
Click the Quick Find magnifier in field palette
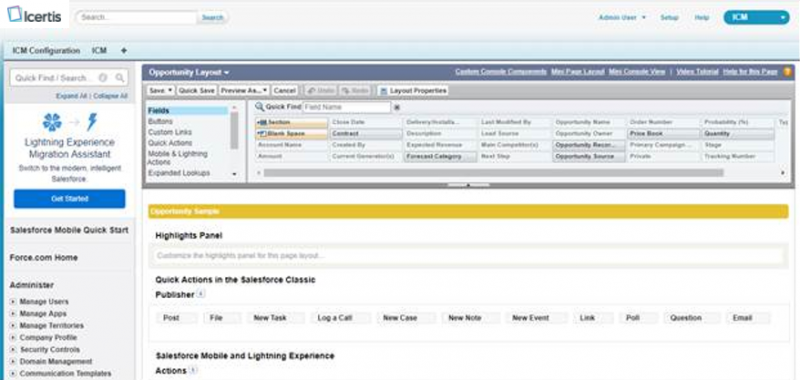point(259,107)
